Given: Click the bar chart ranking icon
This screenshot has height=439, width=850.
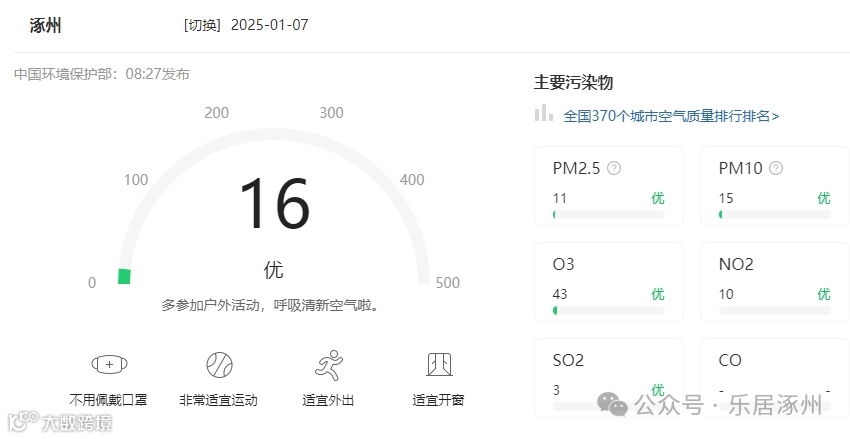Looking at the screenshot, I should pos(544,113).
